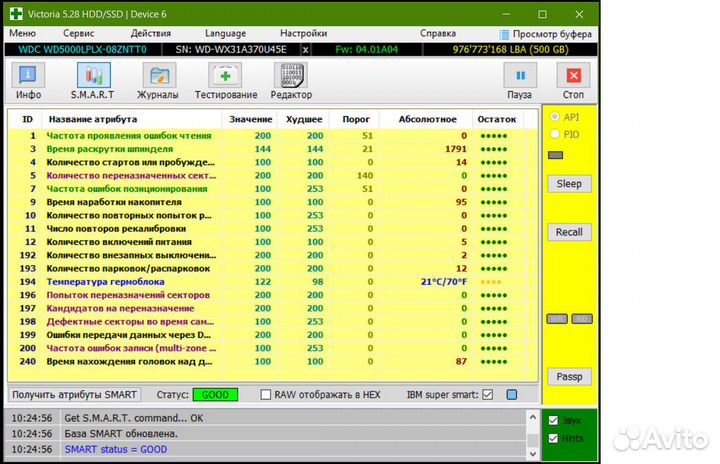Click the firmware label Fw: 04.01A04

(x=366, y=50)
